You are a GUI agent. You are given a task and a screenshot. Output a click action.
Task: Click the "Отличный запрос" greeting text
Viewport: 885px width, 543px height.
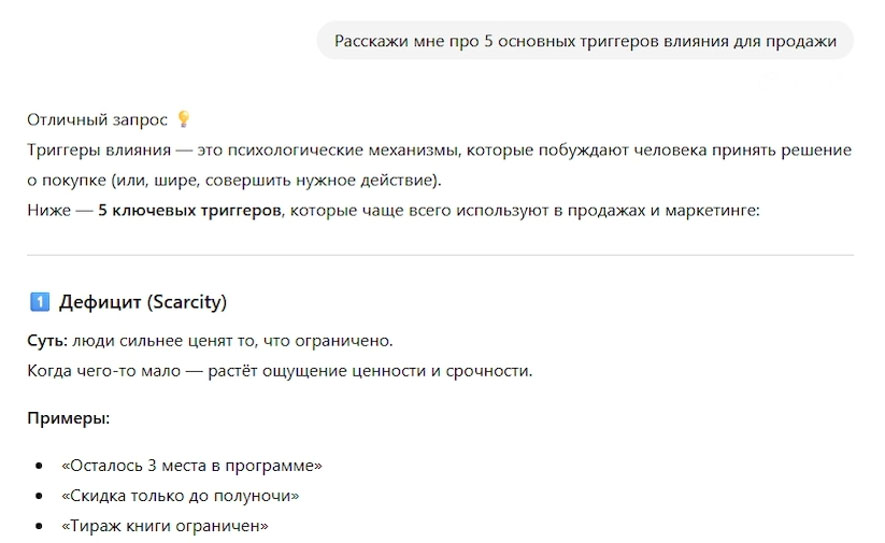pos(97,119)
